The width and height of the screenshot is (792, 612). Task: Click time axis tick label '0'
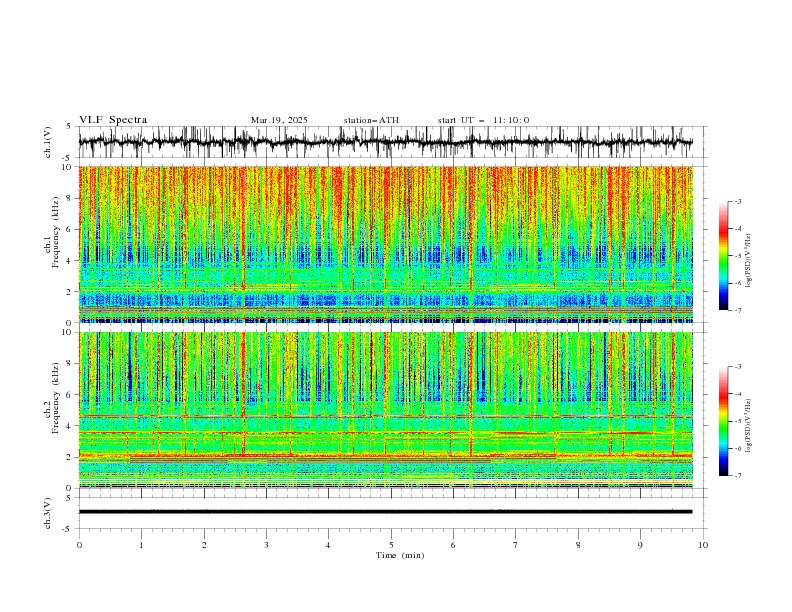pos(79,545)
